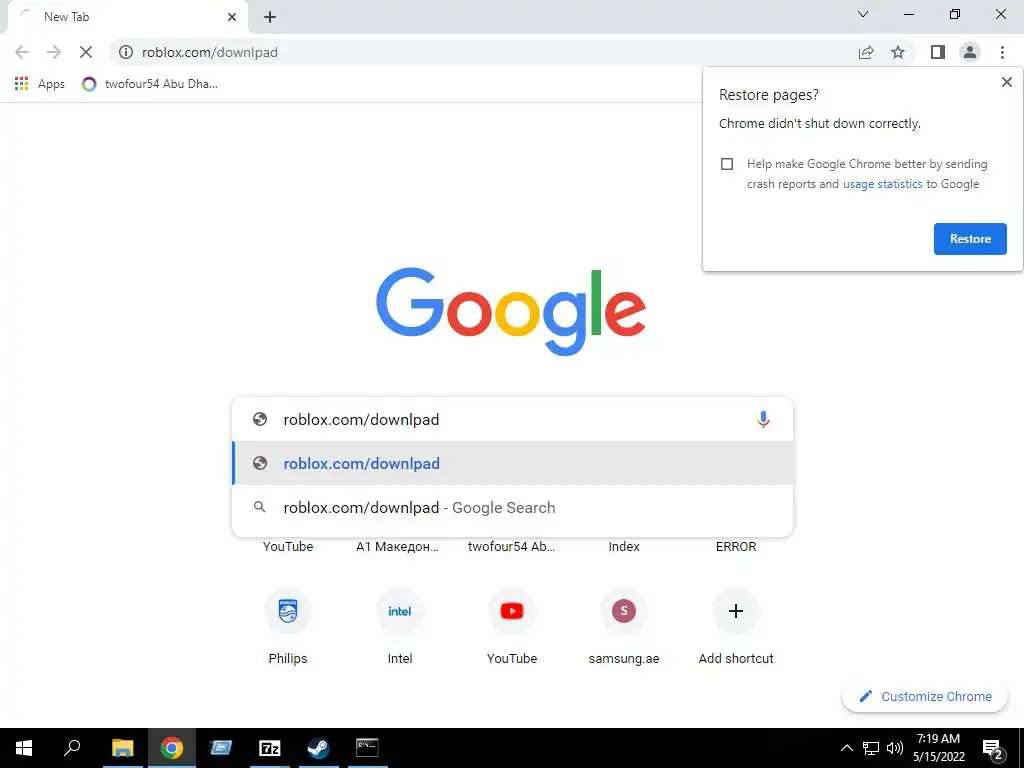Image resolution: width=1024 pixels, height=768 pixels.
Task: Open Chrome's three-dot menu
Action: [1002, 52]
